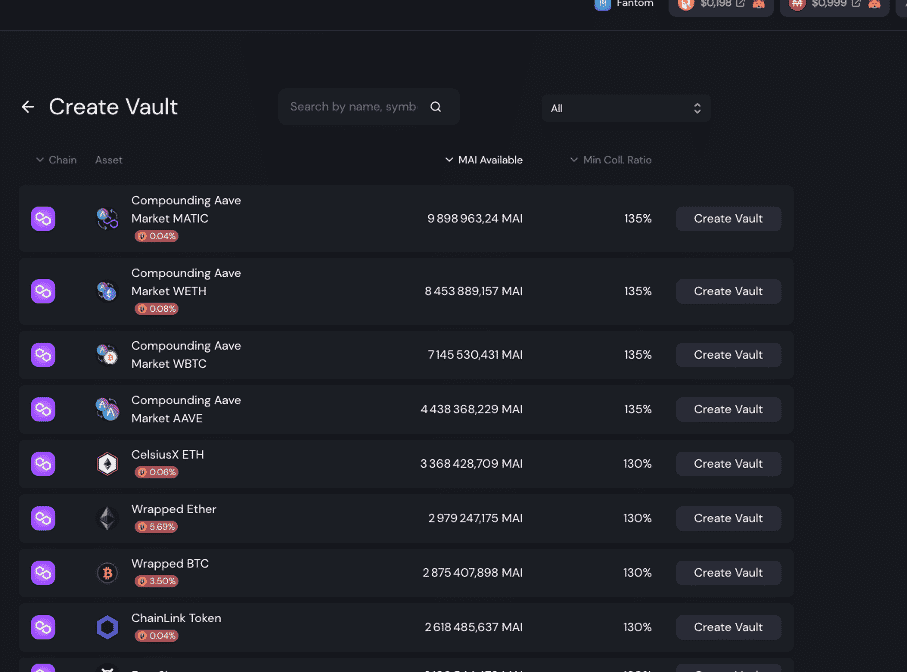Click the 7 145 530,431 MAI value
This screenshot has height=672, width=908.
[475, 355]
